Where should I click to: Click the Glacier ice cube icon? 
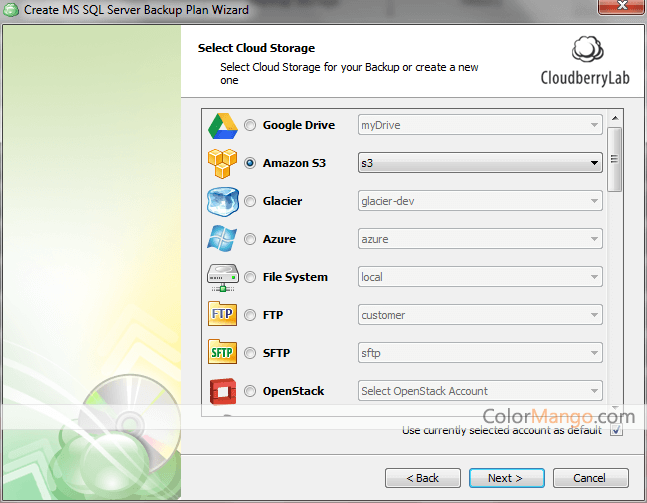(223, 201)
